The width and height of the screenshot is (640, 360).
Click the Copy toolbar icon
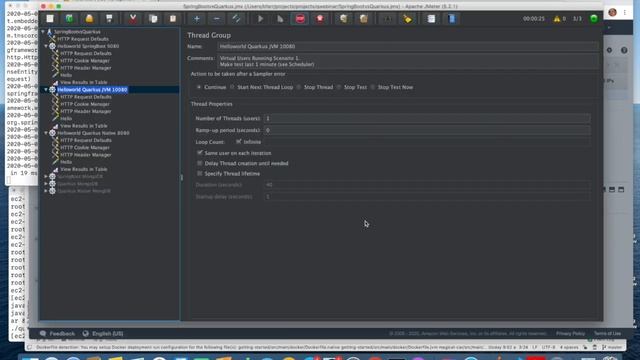click(x=153, y=19)
